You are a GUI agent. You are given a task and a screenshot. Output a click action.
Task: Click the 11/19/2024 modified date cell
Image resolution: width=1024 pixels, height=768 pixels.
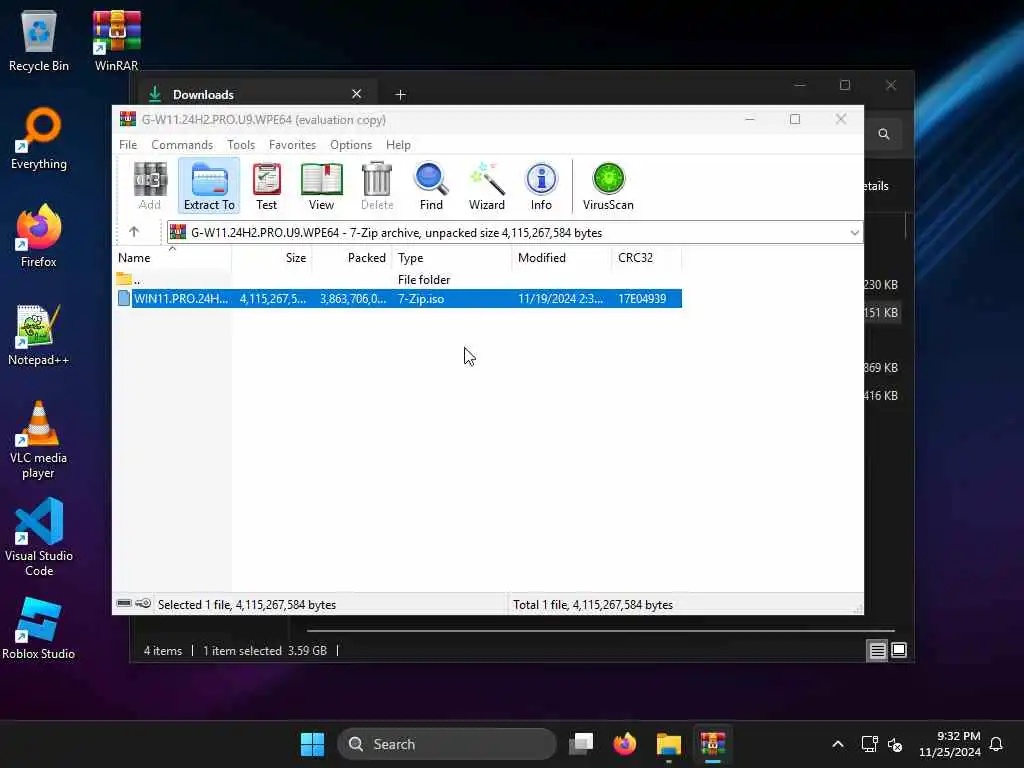pos(560,298)
